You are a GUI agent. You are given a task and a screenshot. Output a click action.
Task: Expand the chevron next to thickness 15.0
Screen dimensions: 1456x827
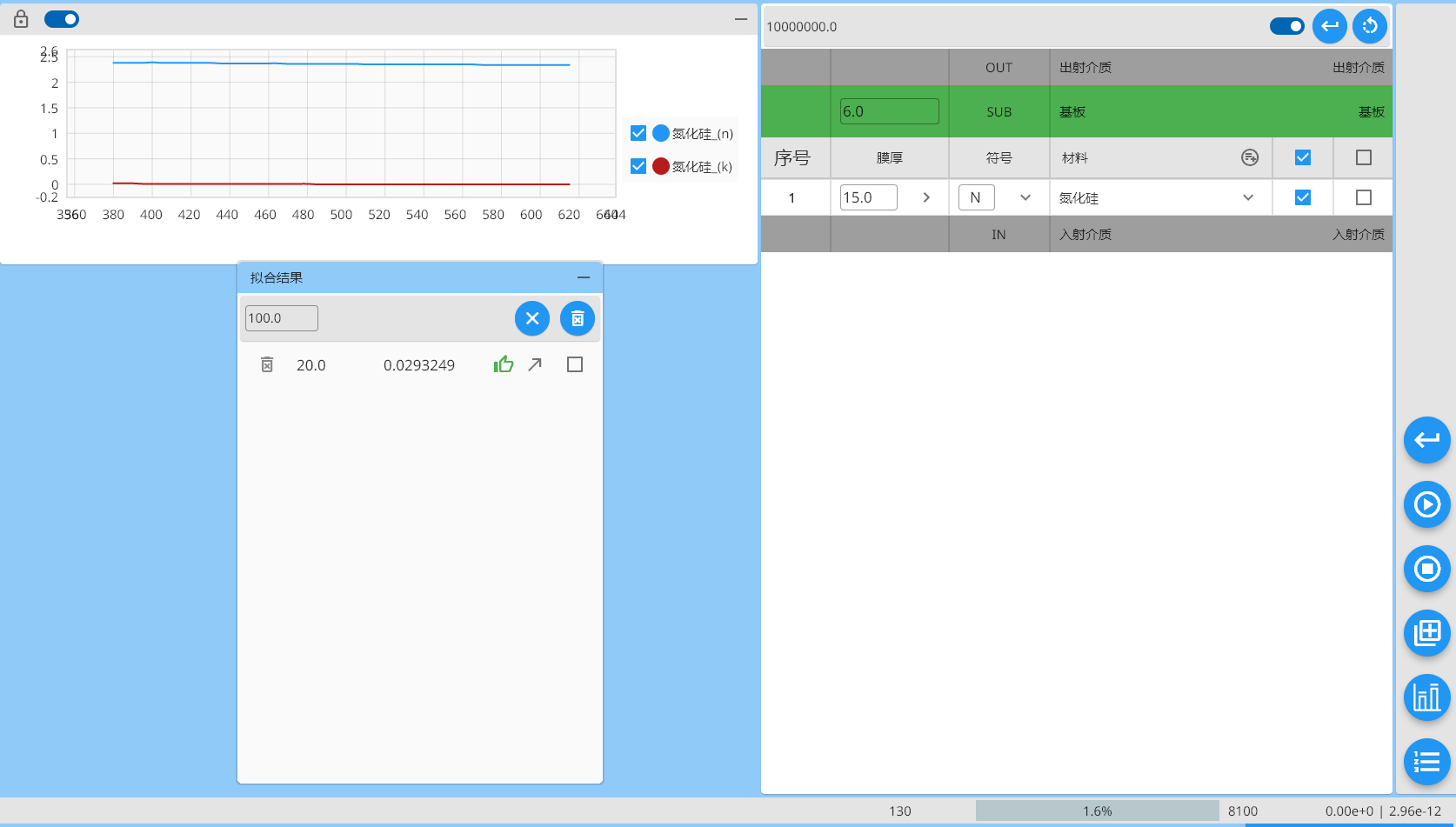925,197
